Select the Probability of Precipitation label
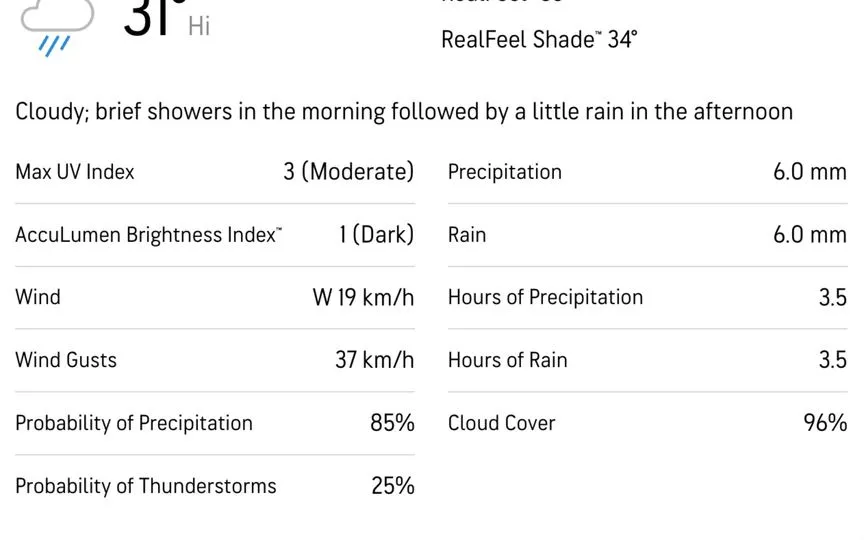Screen dimensions: 864x540 [134, 423]
